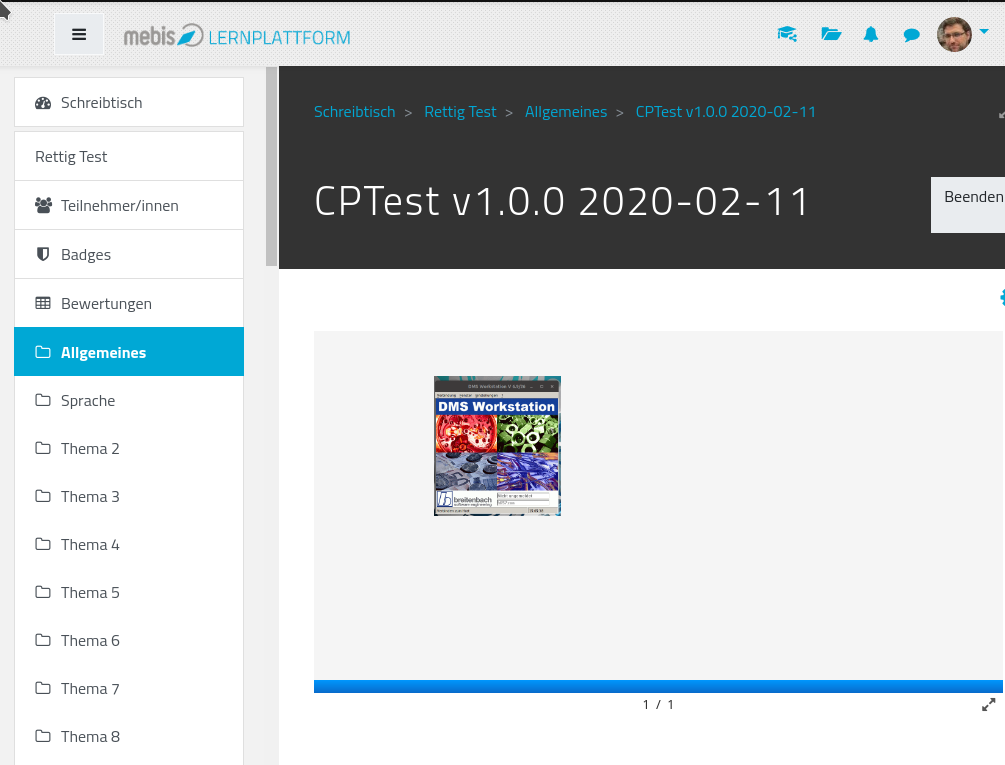The image size is (1005, 765).
Task: Toggle the hamburger navigation menu
Action: coord(79,35)
